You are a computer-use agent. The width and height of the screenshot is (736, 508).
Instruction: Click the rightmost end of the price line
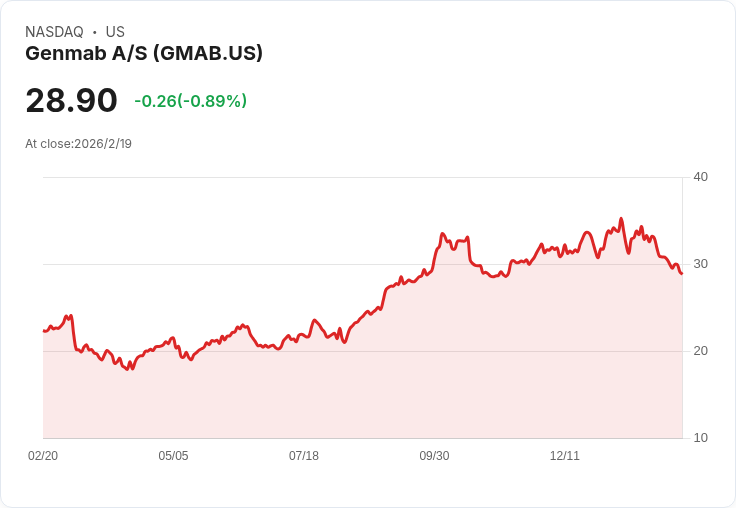(x=681, y=273)
